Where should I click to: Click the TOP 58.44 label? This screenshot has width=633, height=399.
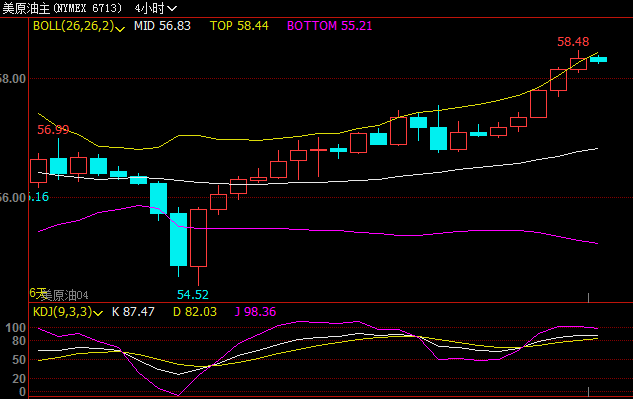[239, 26]
